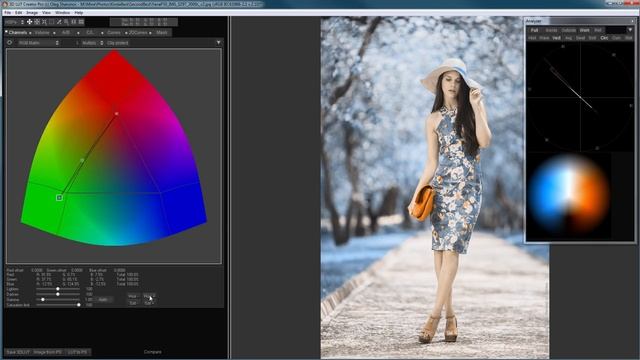Click the Compare button
Screen dimensions: 640x360
(x=153, y=352)
